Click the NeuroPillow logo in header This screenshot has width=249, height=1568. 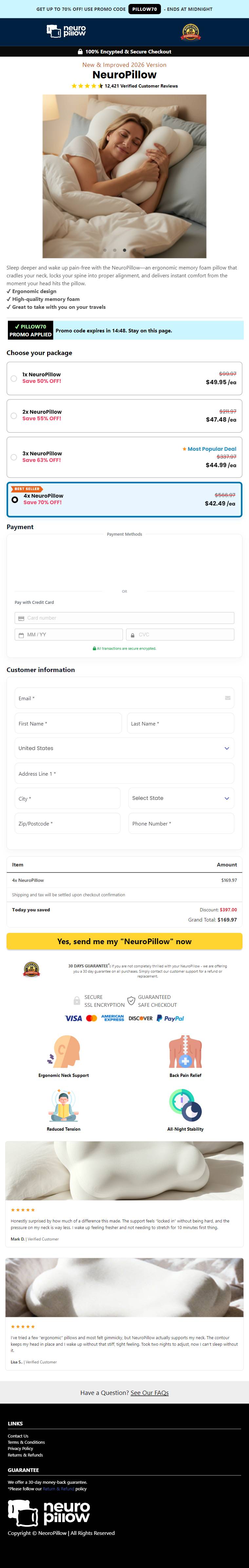(x=67, y=31)
